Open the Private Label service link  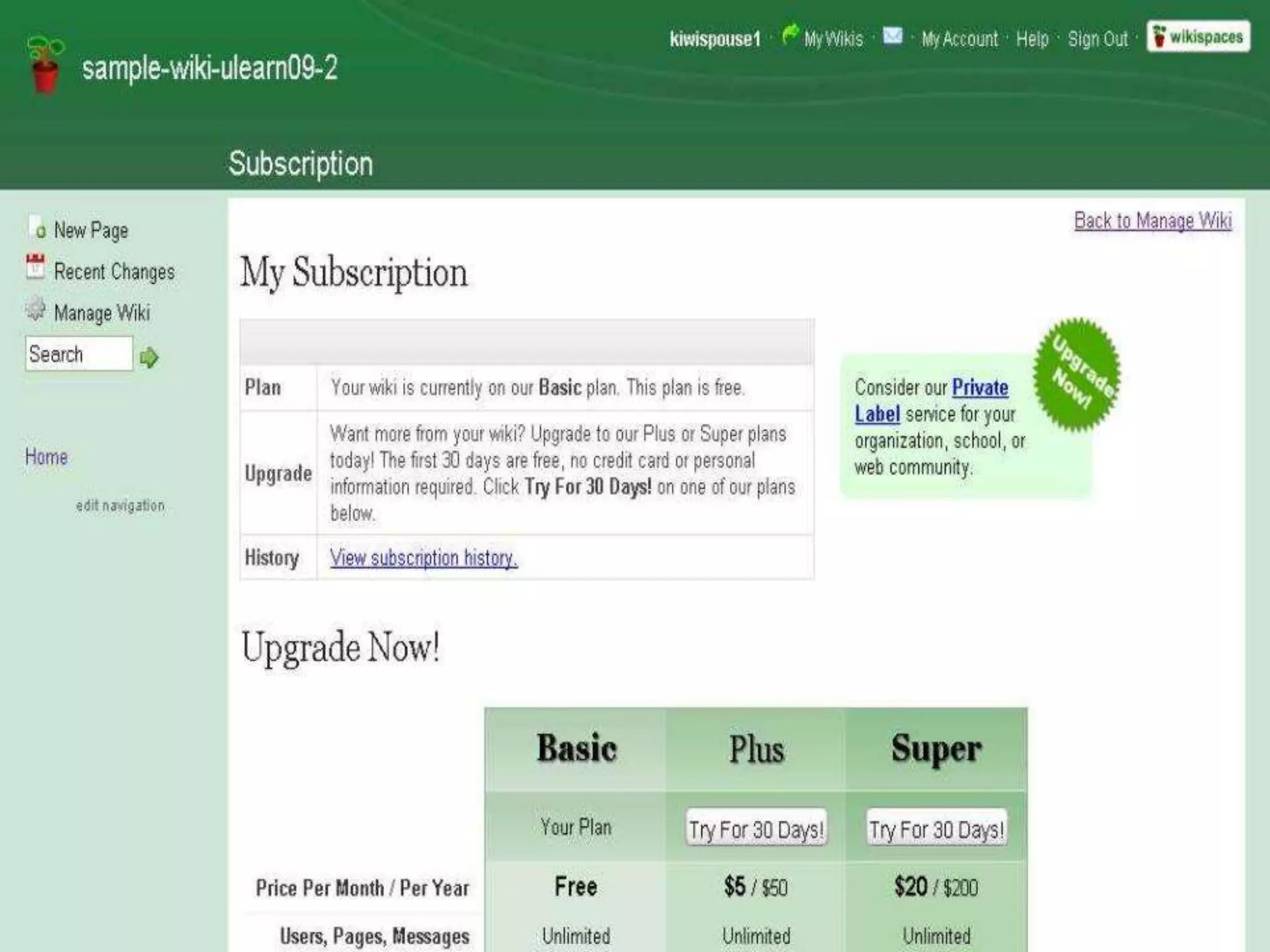click(979, 388)
